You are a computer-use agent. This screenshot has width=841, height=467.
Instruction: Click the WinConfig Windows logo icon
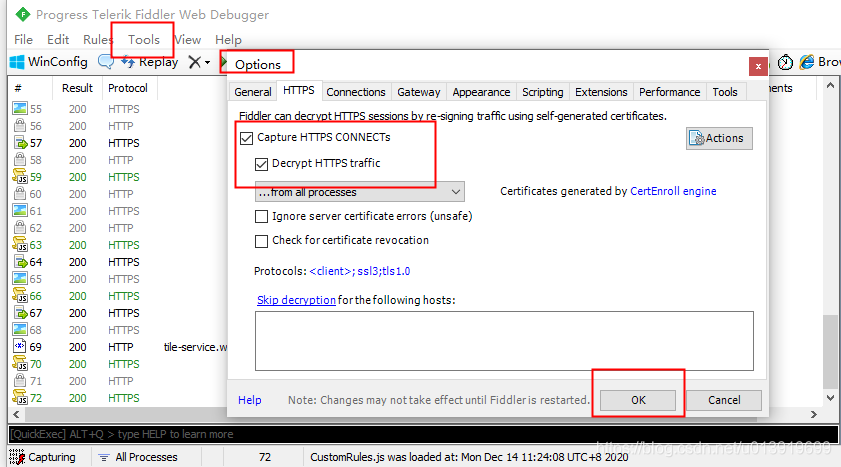(17, 62)
